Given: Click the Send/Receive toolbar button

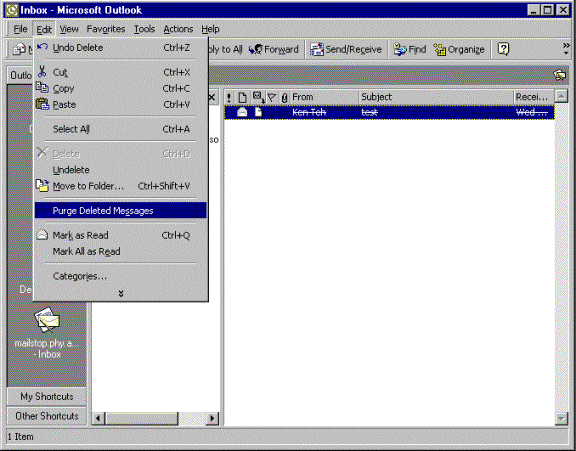Looking at the screenshot, I should point(346,49).
